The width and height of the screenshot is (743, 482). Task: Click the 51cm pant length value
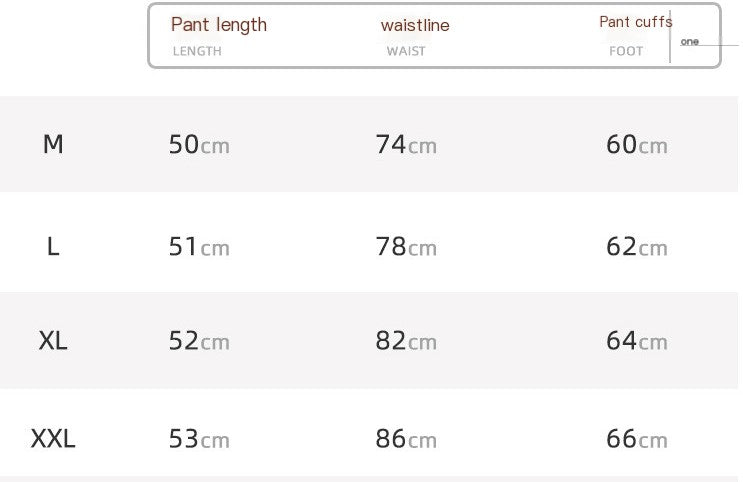coord(199,246)
